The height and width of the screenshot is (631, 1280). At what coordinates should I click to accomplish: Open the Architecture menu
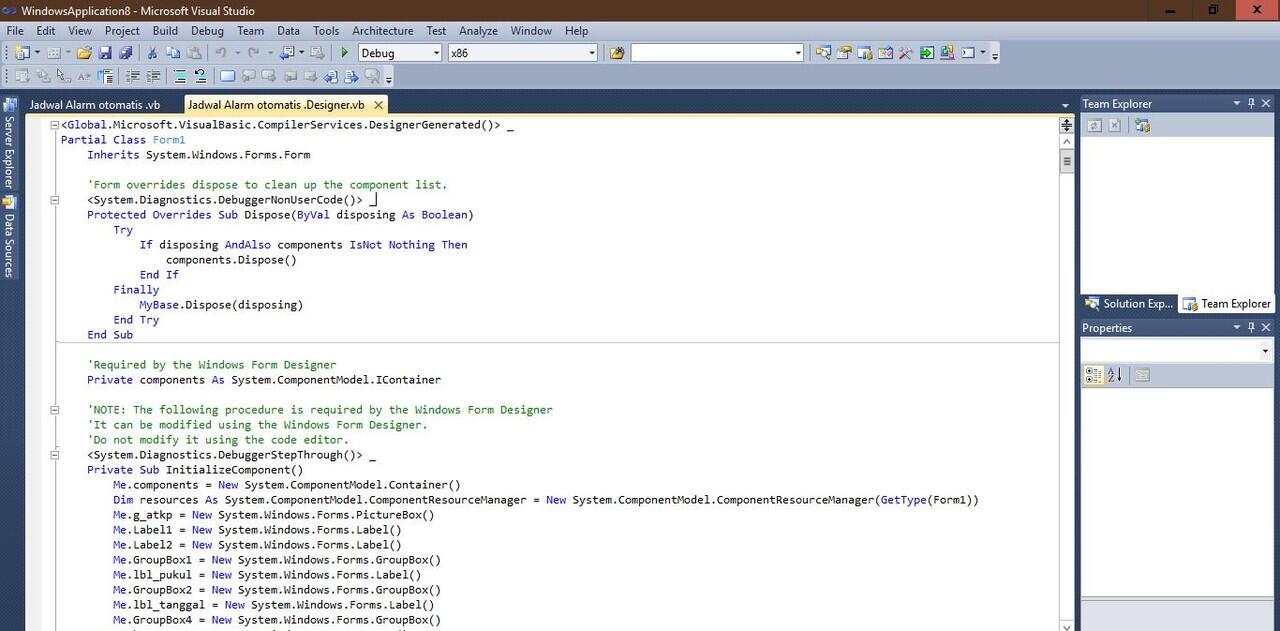[382, 30]
